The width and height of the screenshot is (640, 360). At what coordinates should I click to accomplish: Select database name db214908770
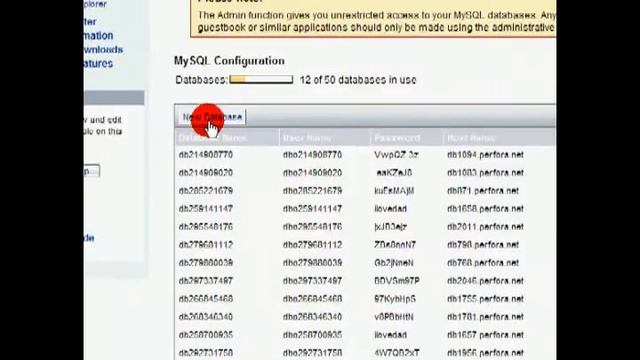(x=206, y=155)
